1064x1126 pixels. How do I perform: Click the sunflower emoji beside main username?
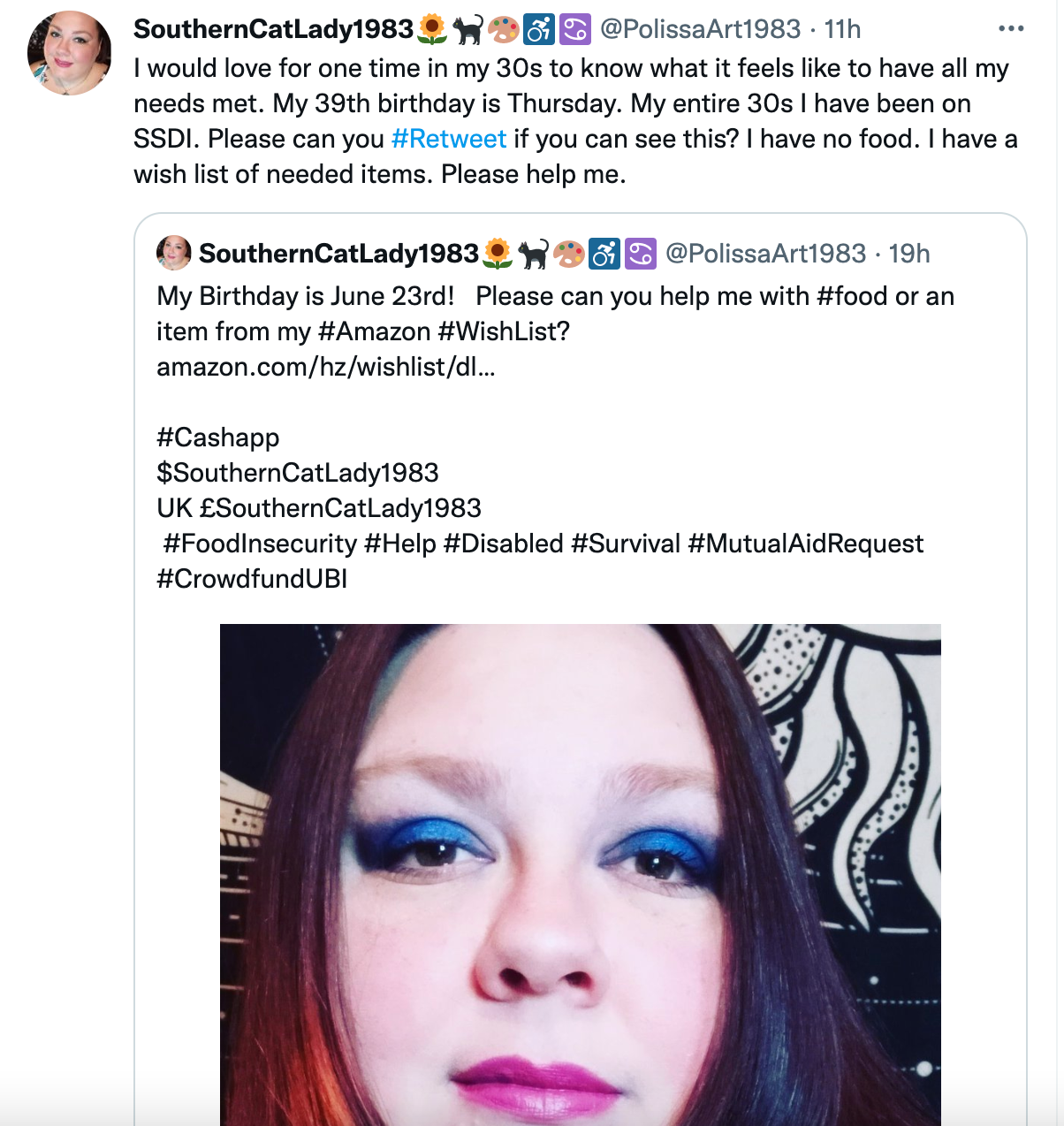pyautogui.click(x=432, y=30)
